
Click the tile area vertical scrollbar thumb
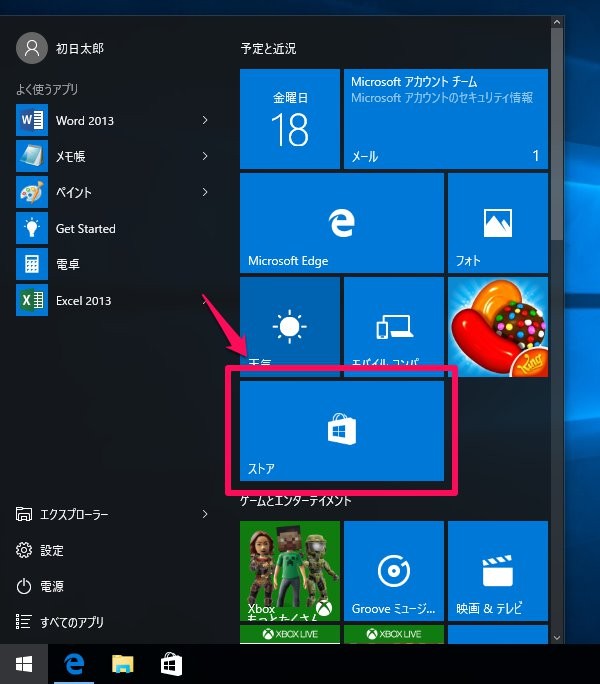(557, 134)
